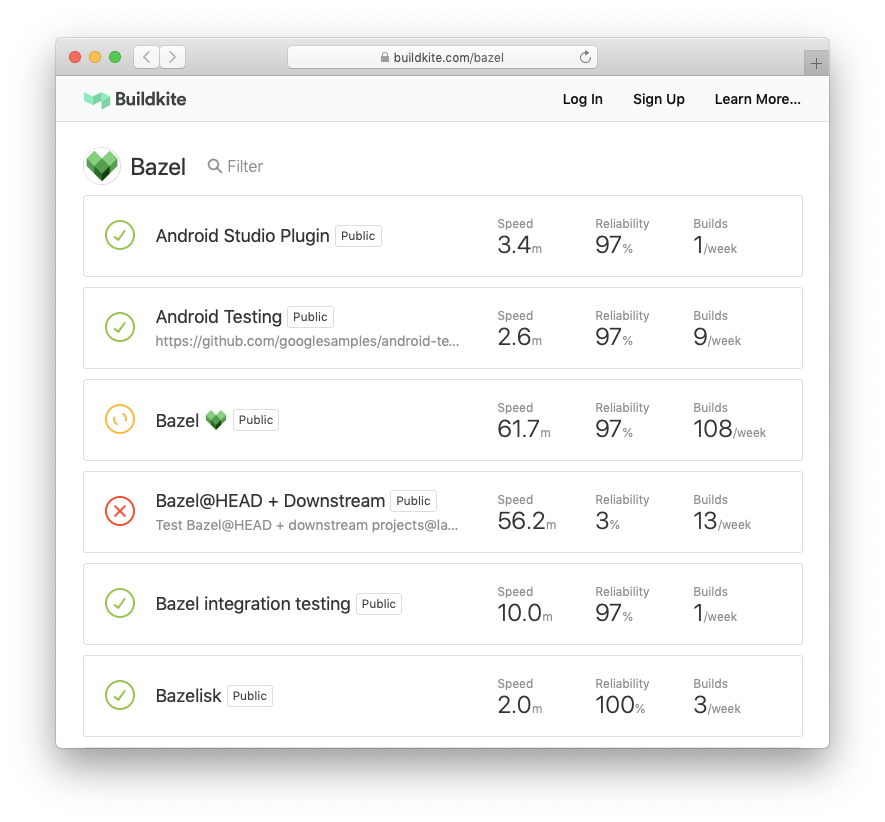Click the Buildkite logo icon
The image size is (885, 822).
pos(97,99)
